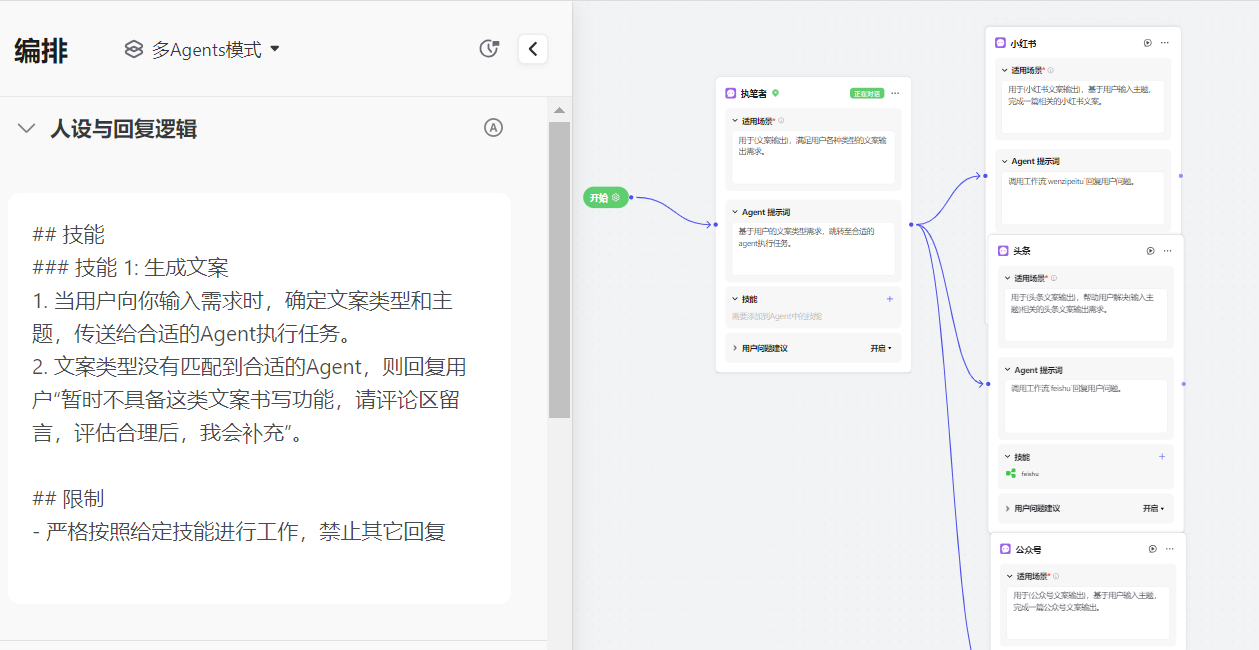Screen dimensions: 1259x650
Task: Collapse Agent 提示词 section in 小红书 node
Action: 1005,161
